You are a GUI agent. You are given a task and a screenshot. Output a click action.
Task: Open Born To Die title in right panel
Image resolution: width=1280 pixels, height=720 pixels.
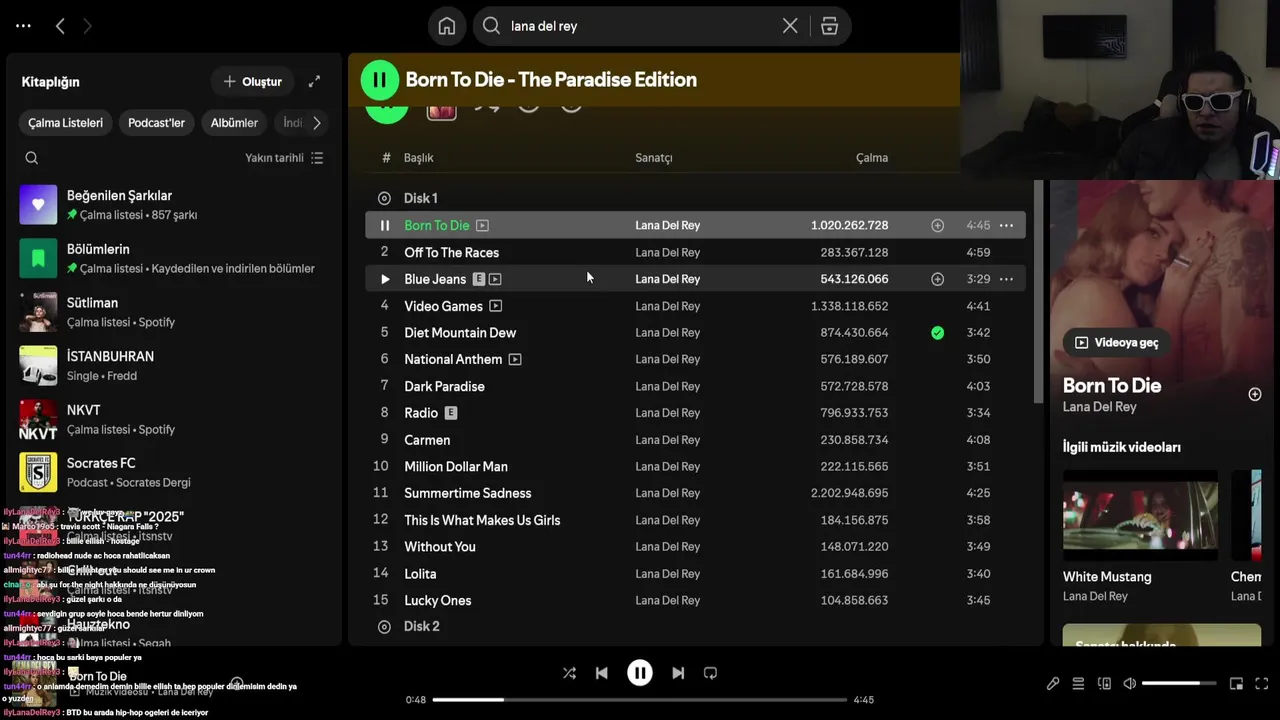1111,385
